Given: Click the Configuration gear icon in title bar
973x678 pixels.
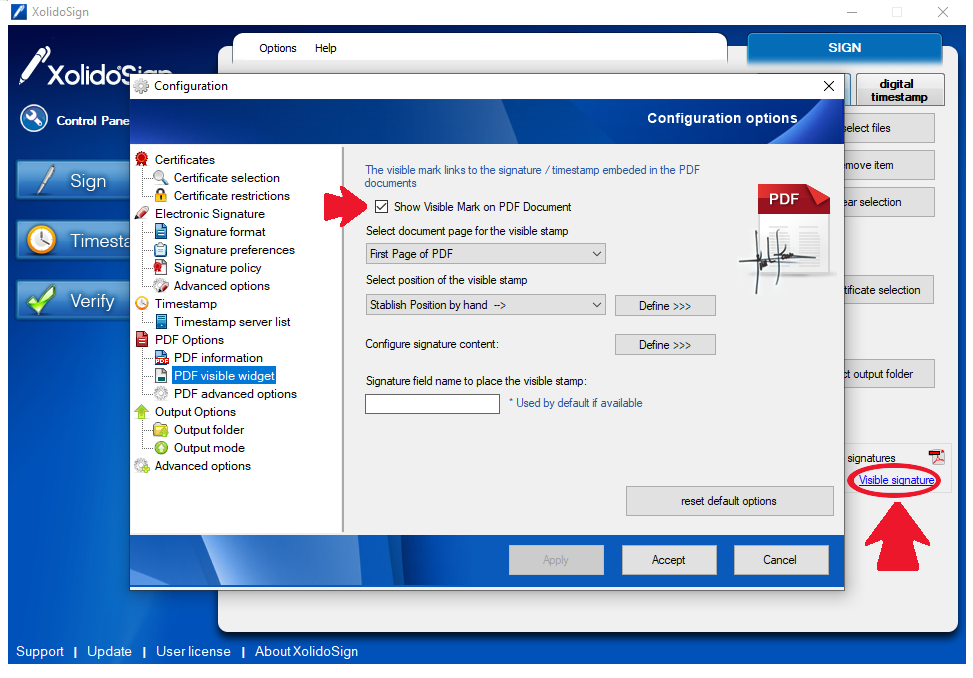Looking at the screenshot, I should [x=142, y=86].
